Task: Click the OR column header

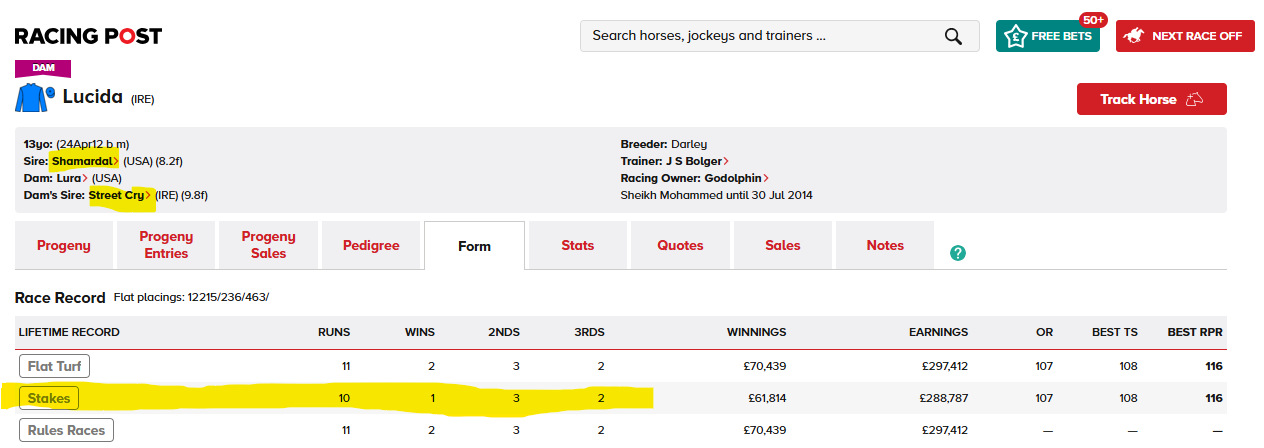Action: [1044, 332]
